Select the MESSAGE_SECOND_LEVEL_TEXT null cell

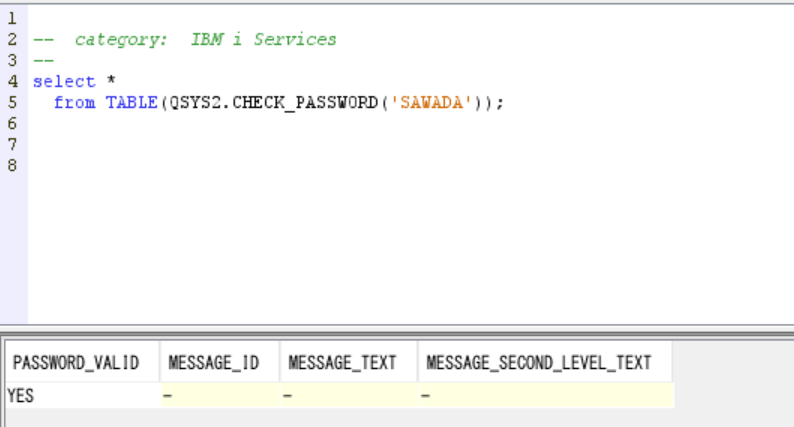click(x=546, y=396)
